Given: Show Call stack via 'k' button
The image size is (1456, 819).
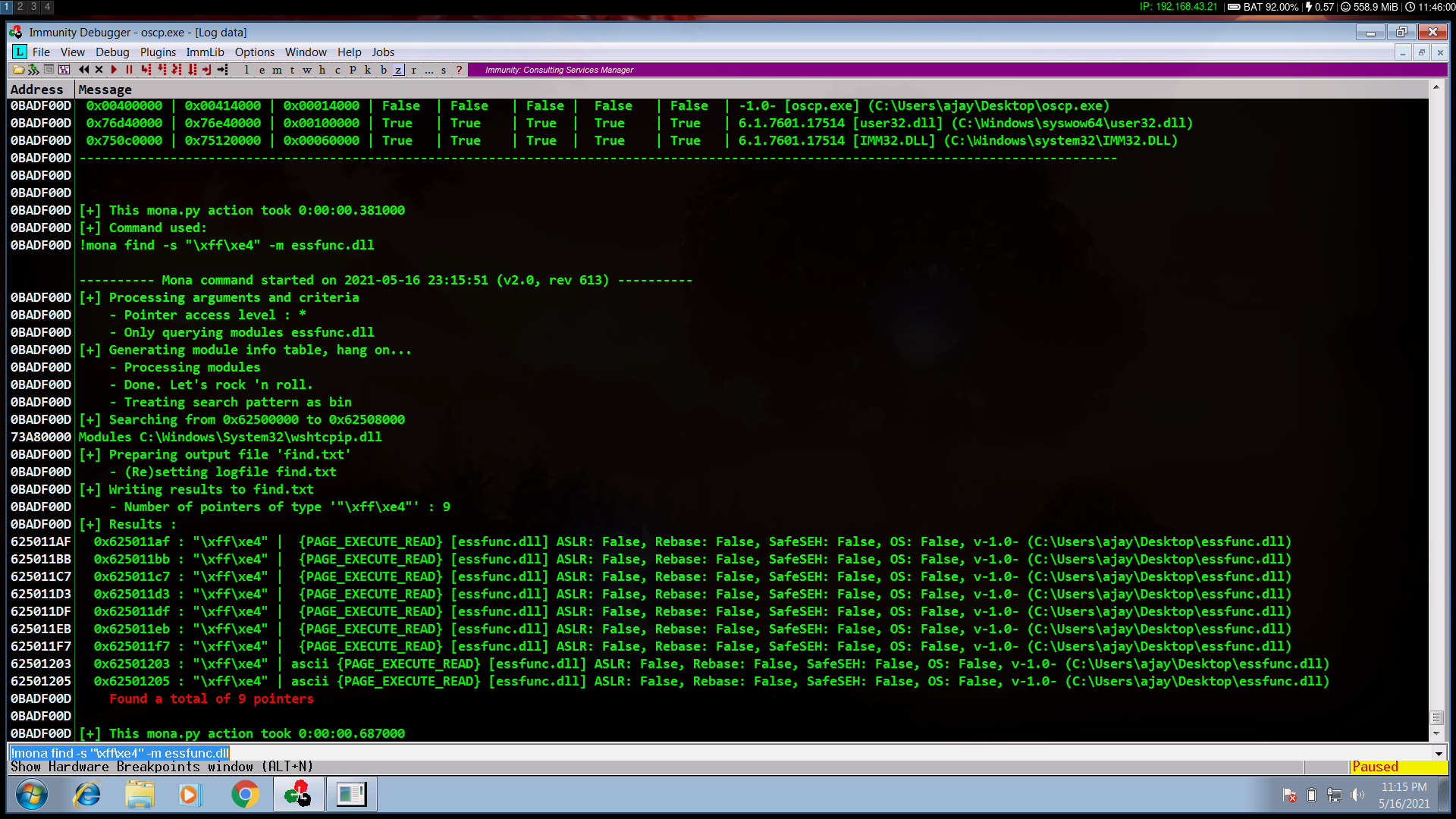Looking at the screenshot, I should tap(368, 70).
